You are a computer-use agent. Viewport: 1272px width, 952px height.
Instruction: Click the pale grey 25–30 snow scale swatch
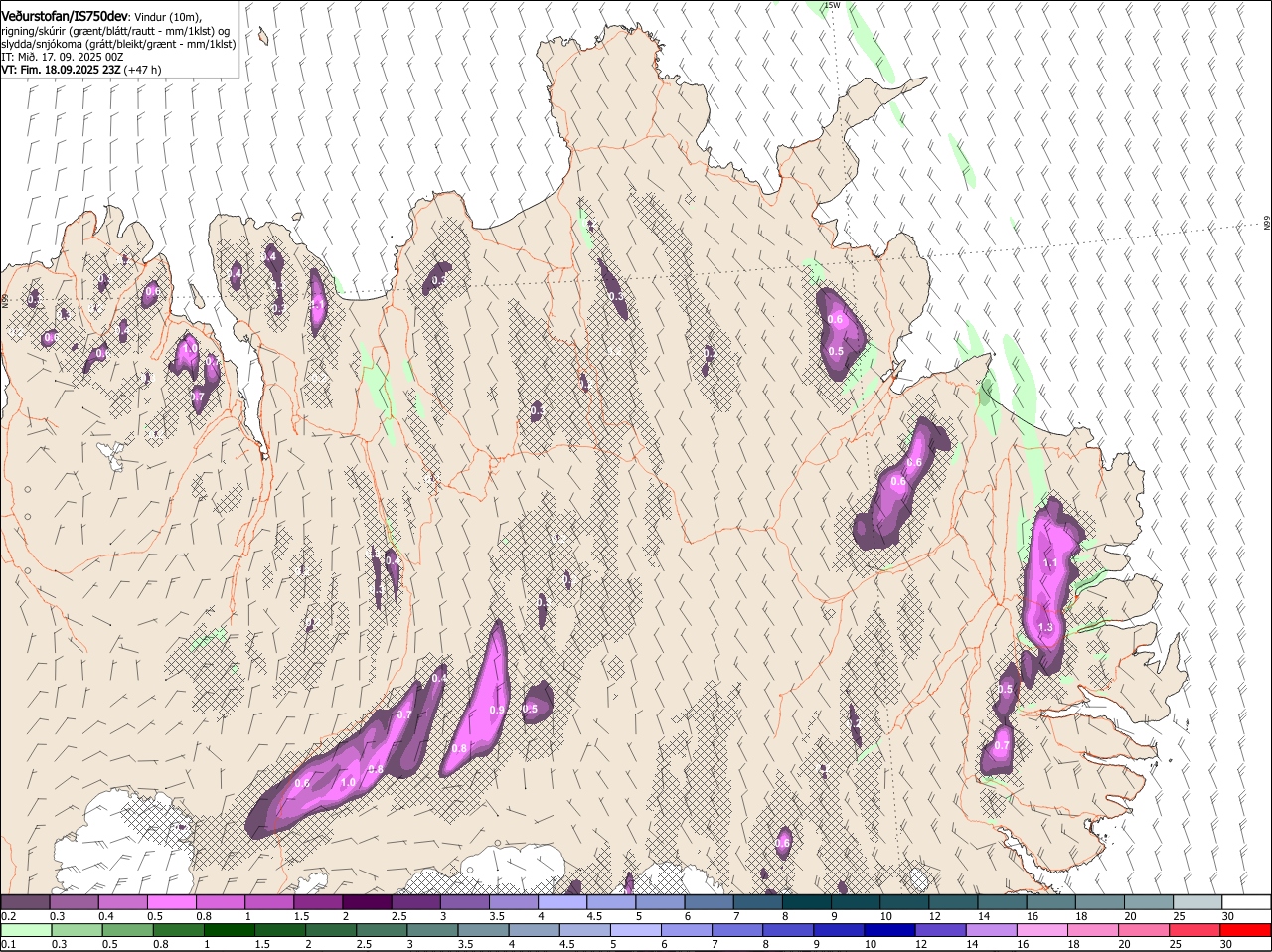click(1198, 901)
